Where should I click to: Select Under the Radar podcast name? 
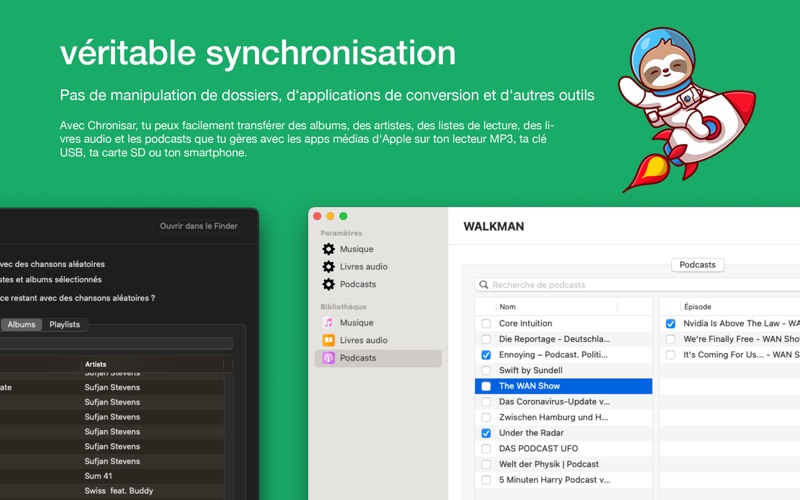pos(531,433)
